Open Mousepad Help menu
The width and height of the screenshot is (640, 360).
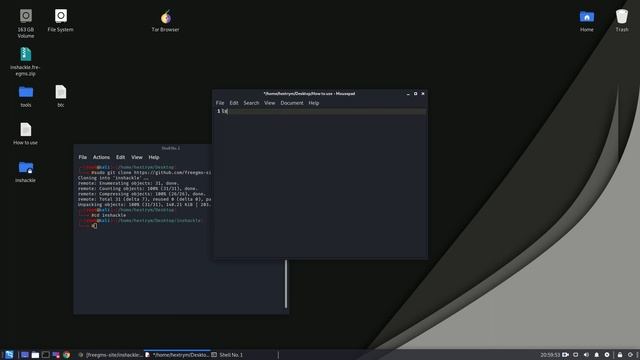[313, 103]
